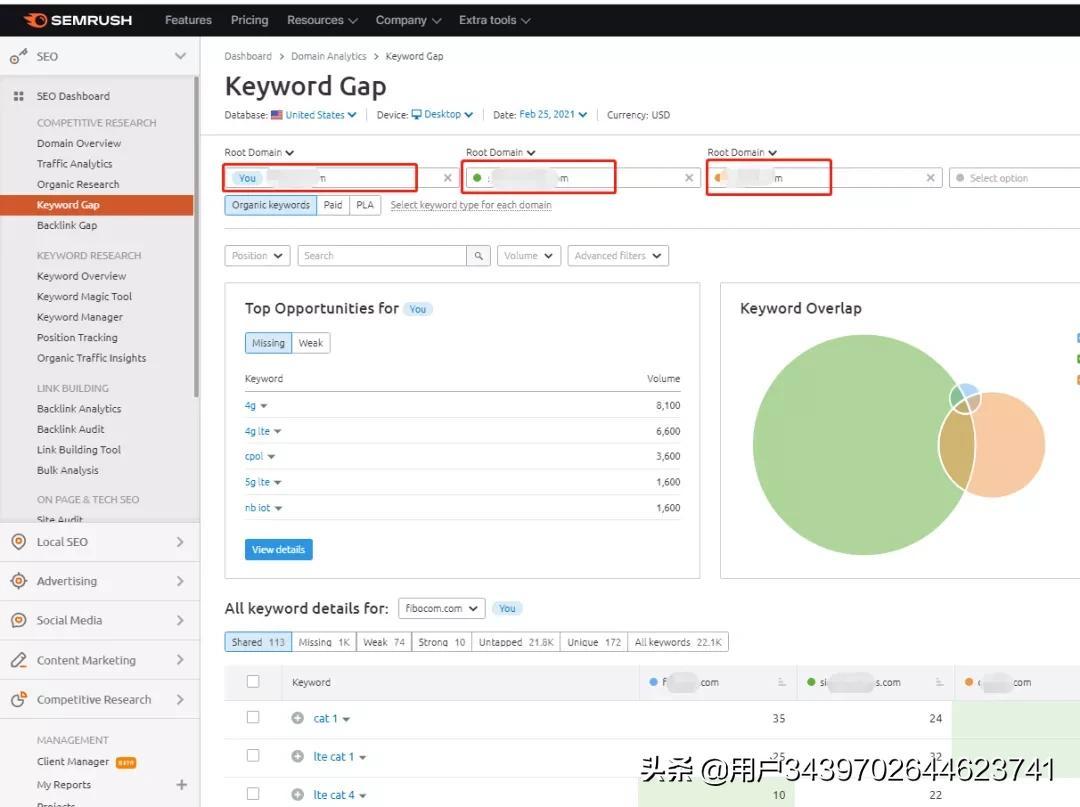Click the SEO key icon in sidebar

tap(19, 56)
